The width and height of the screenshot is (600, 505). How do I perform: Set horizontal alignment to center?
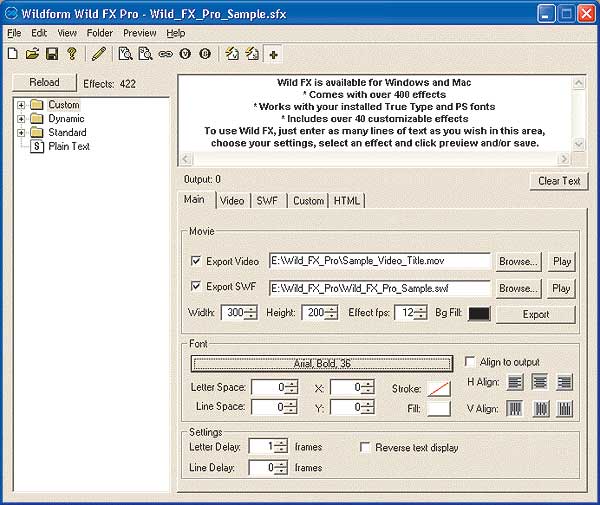[540, 382]
